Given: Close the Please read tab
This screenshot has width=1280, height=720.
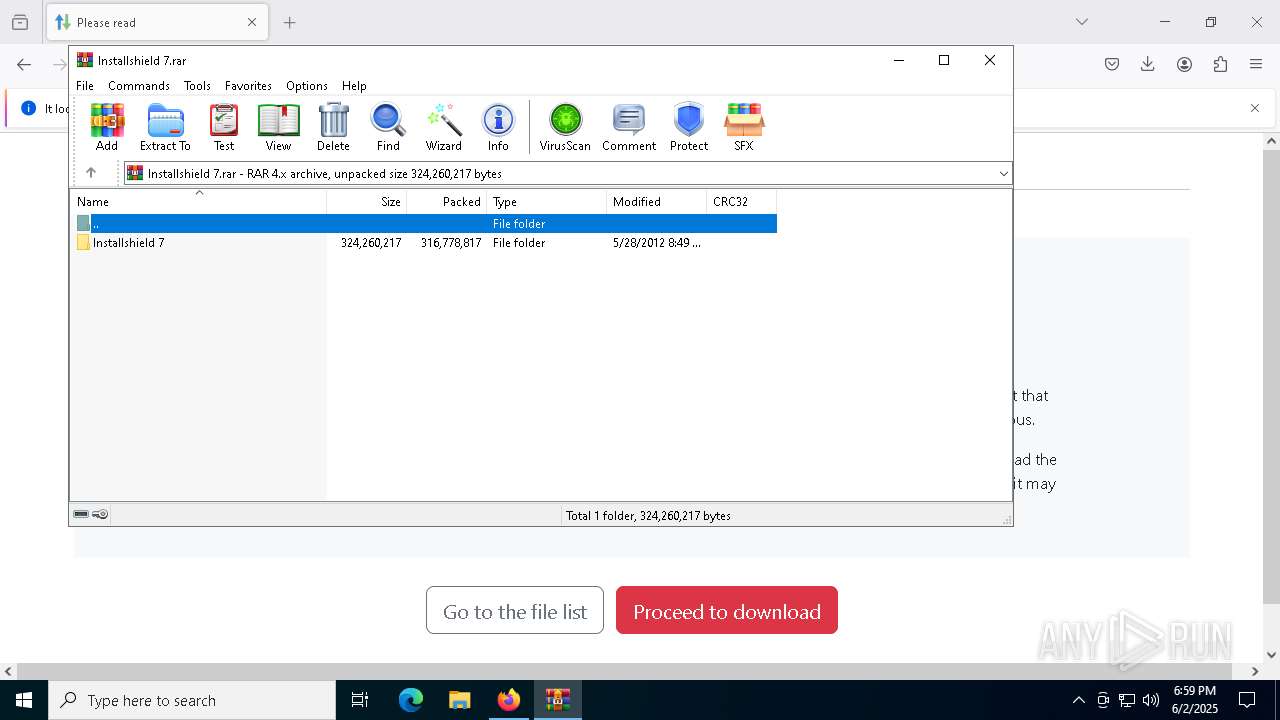Looking at the screenshot, I should pos(252,22).
